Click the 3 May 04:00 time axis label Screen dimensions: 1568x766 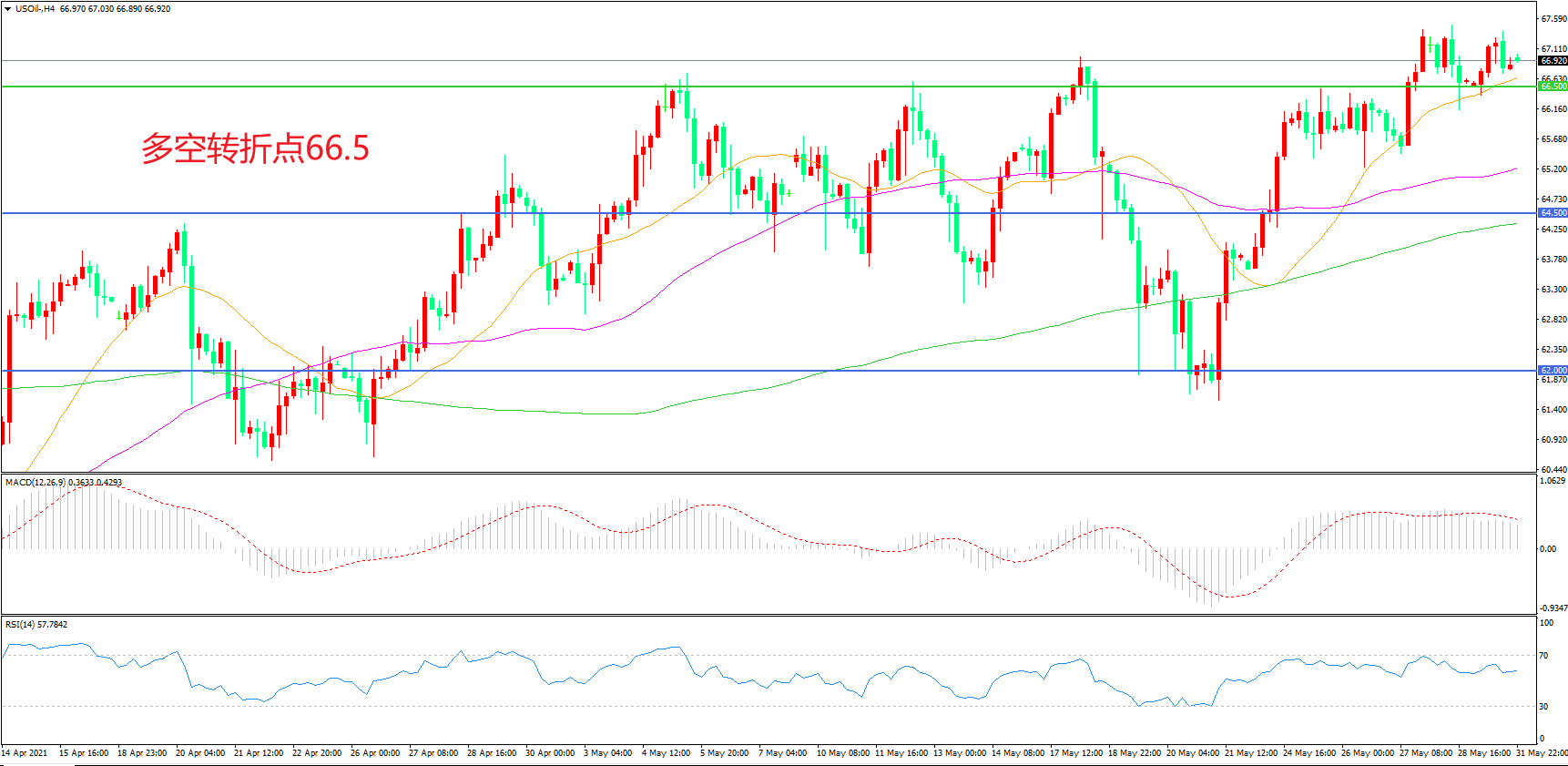coord(607,753)
